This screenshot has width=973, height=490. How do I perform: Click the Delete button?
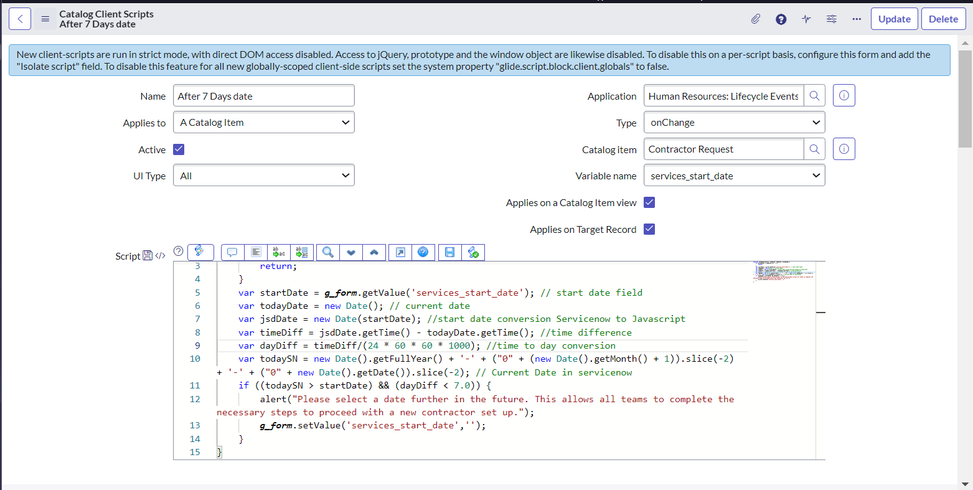tap(943, 19)
